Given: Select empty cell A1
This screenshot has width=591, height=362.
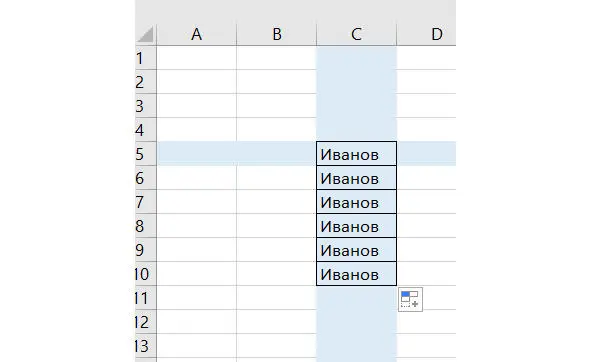Looking at the screenshot, I should click(x=196, y=58).
